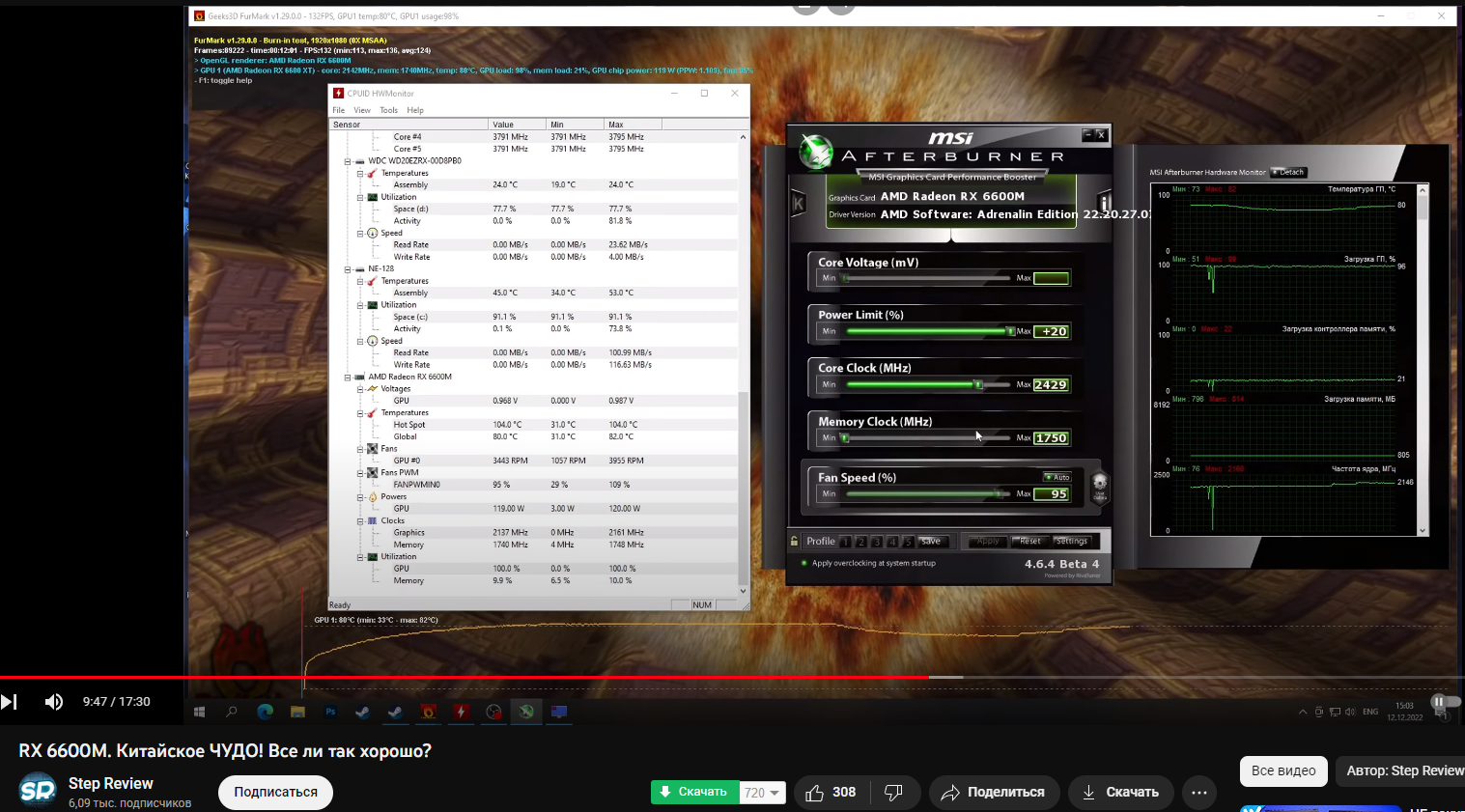Image resolution: width=1465 pixels, height=812 pixels.
Task: Click the Voltages lightning icon
Action: pyautogui.click(x=373, y=389)
